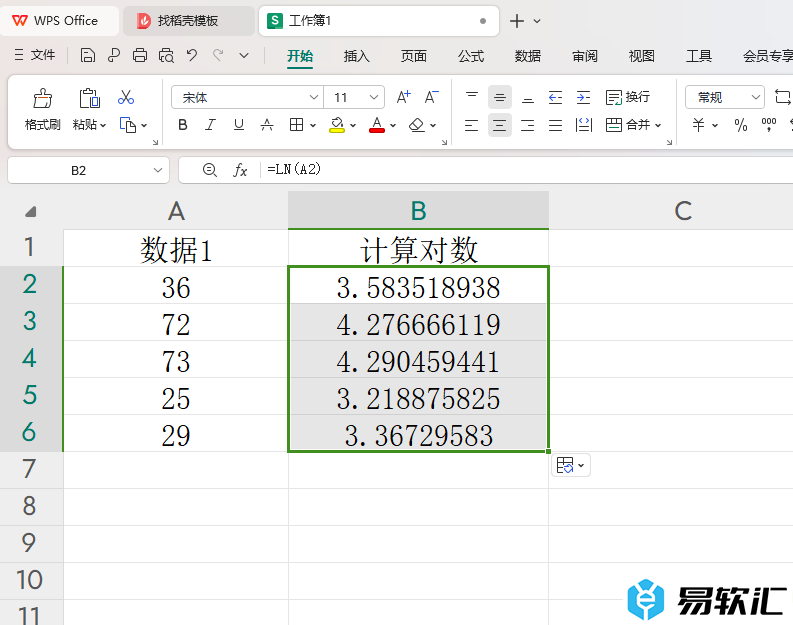Click the zoom magnifier in formula bar
Viewport: 793px width, 625px height.
coord(210,170)
